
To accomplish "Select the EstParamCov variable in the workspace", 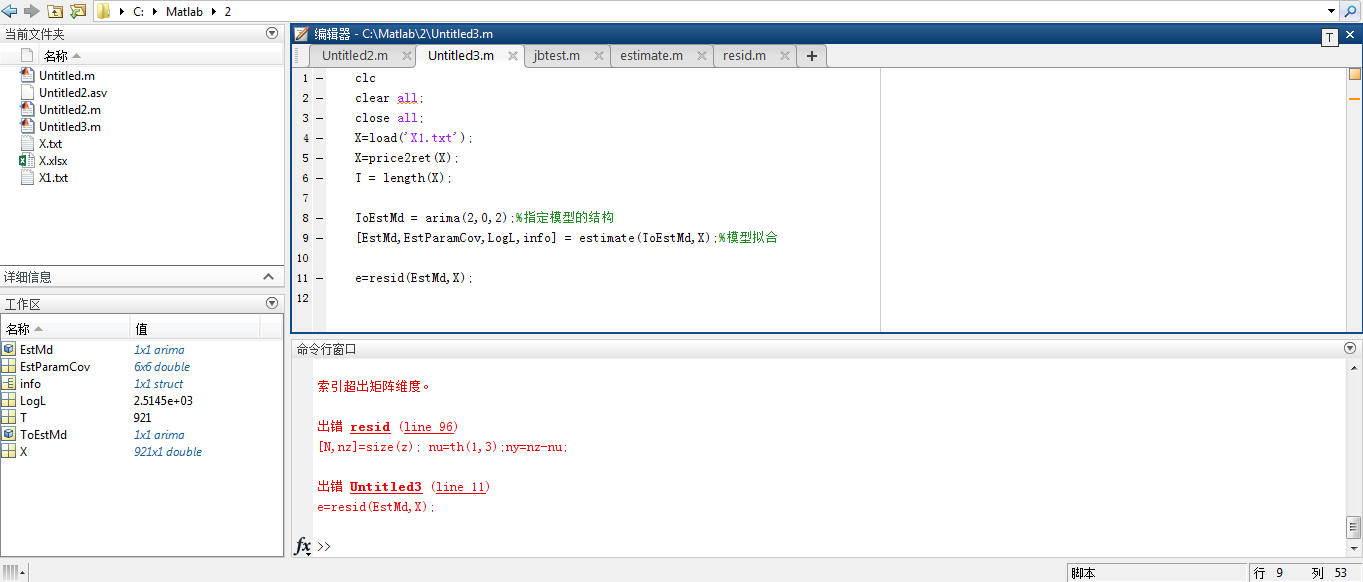I will pos(55,367).
